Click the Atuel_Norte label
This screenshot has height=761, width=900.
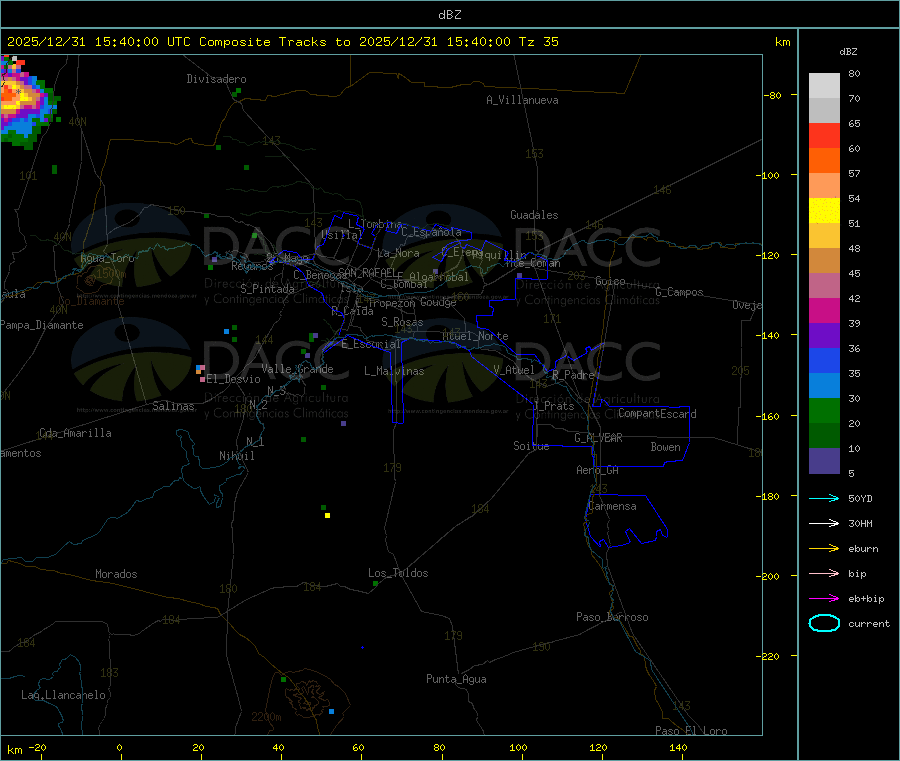coord(475,336)
